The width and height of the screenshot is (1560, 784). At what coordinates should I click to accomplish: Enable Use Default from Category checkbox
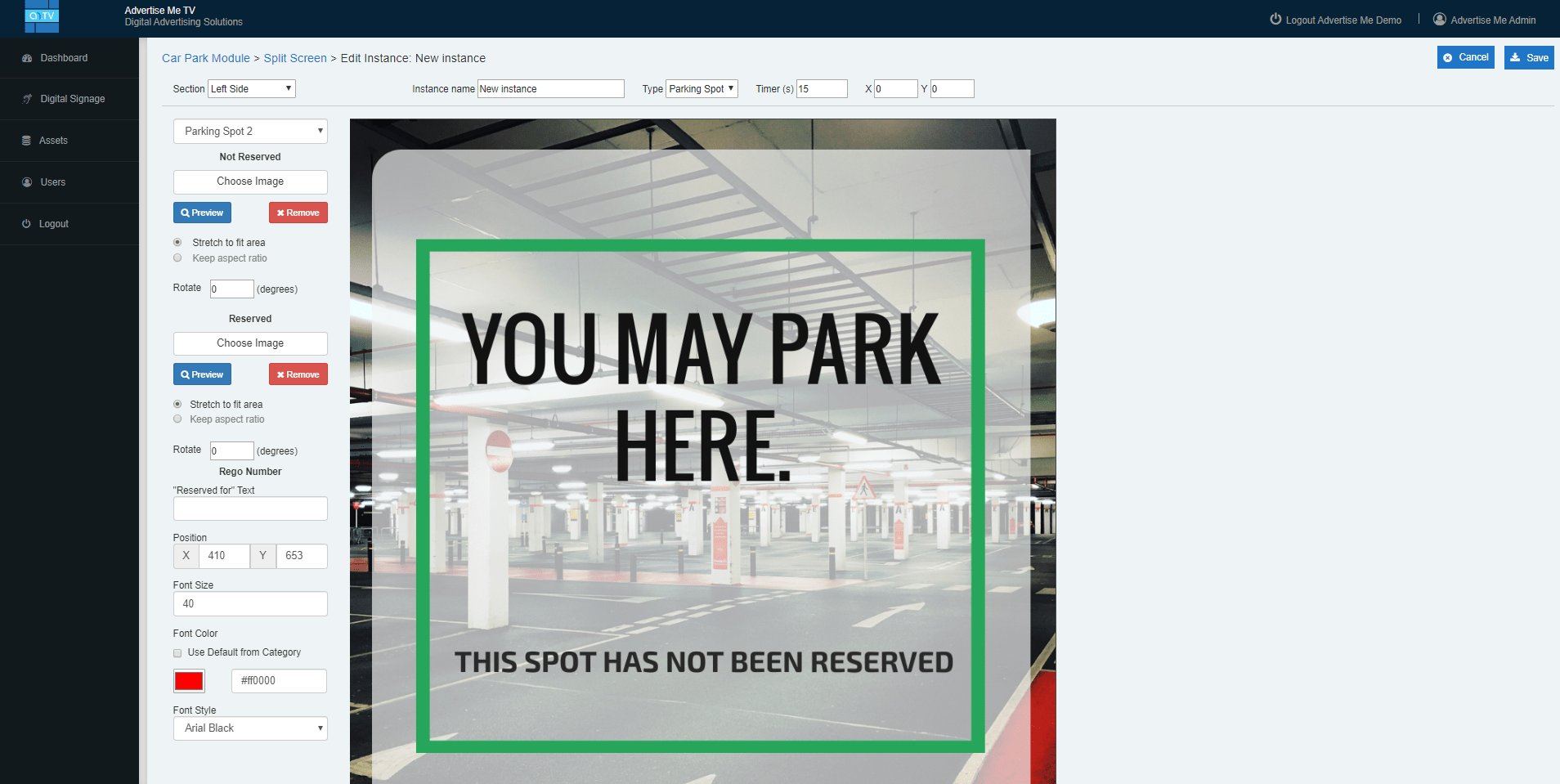coord(177,653)
